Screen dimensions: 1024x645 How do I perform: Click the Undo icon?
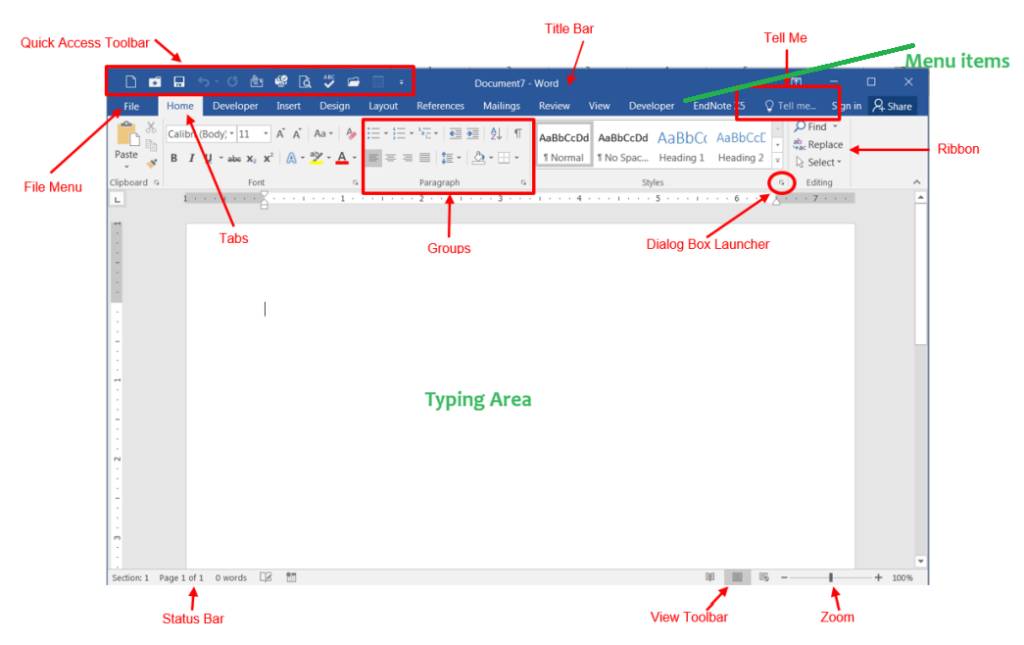204,80
